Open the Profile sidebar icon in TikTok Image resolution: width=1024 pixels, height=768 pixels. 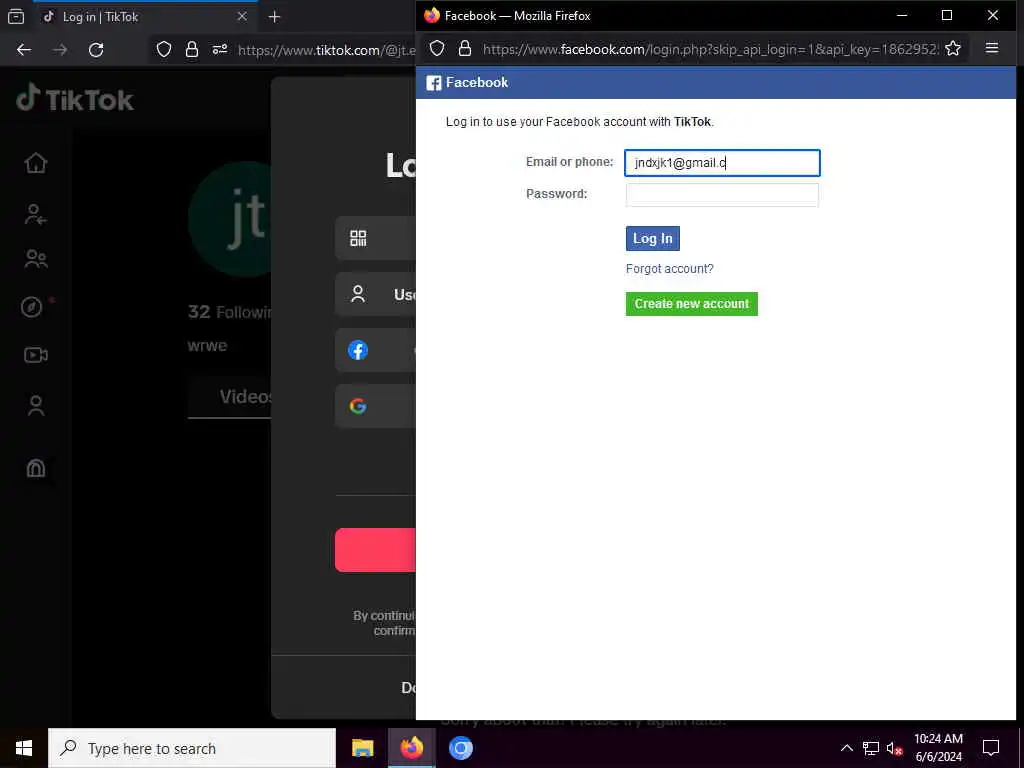tap(36, 406)
